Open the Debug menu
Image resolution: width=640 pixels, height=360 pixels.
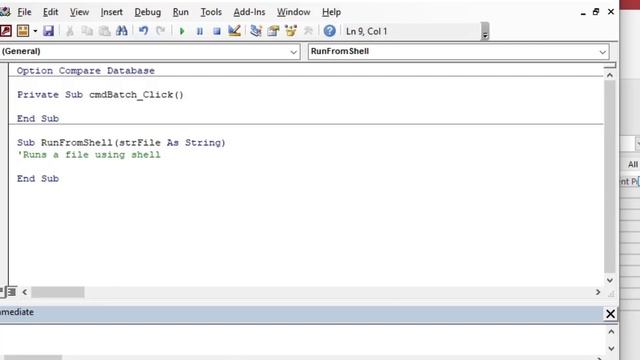147,12
